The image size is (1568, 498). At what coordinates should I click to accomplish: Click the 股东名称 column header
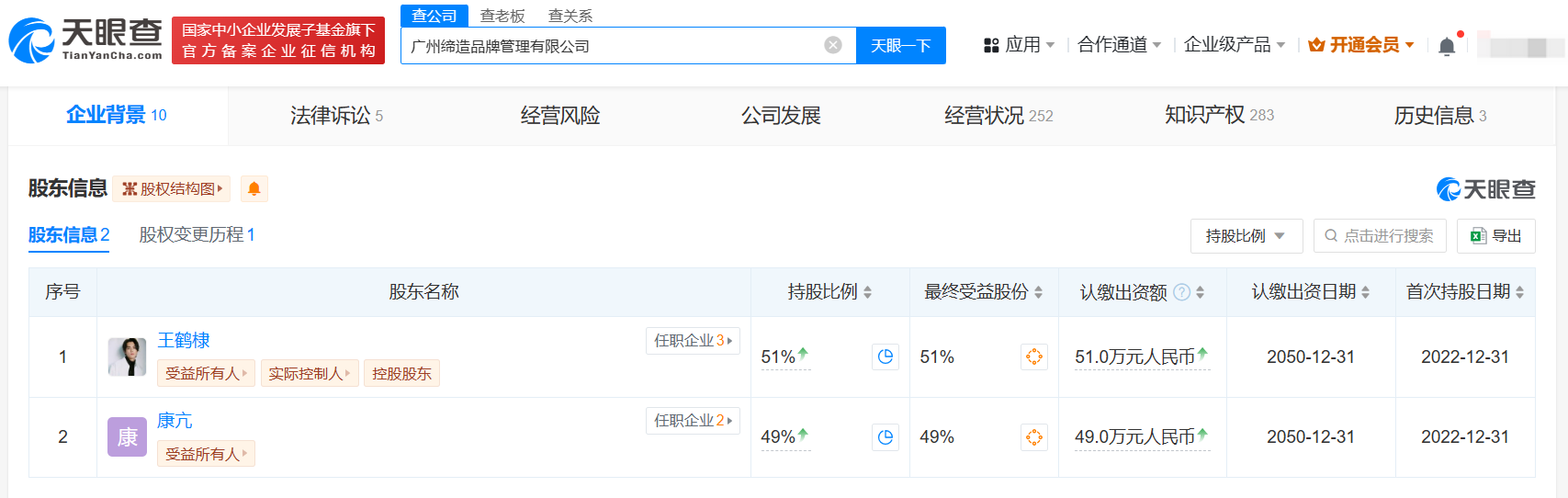coord(423,292)
